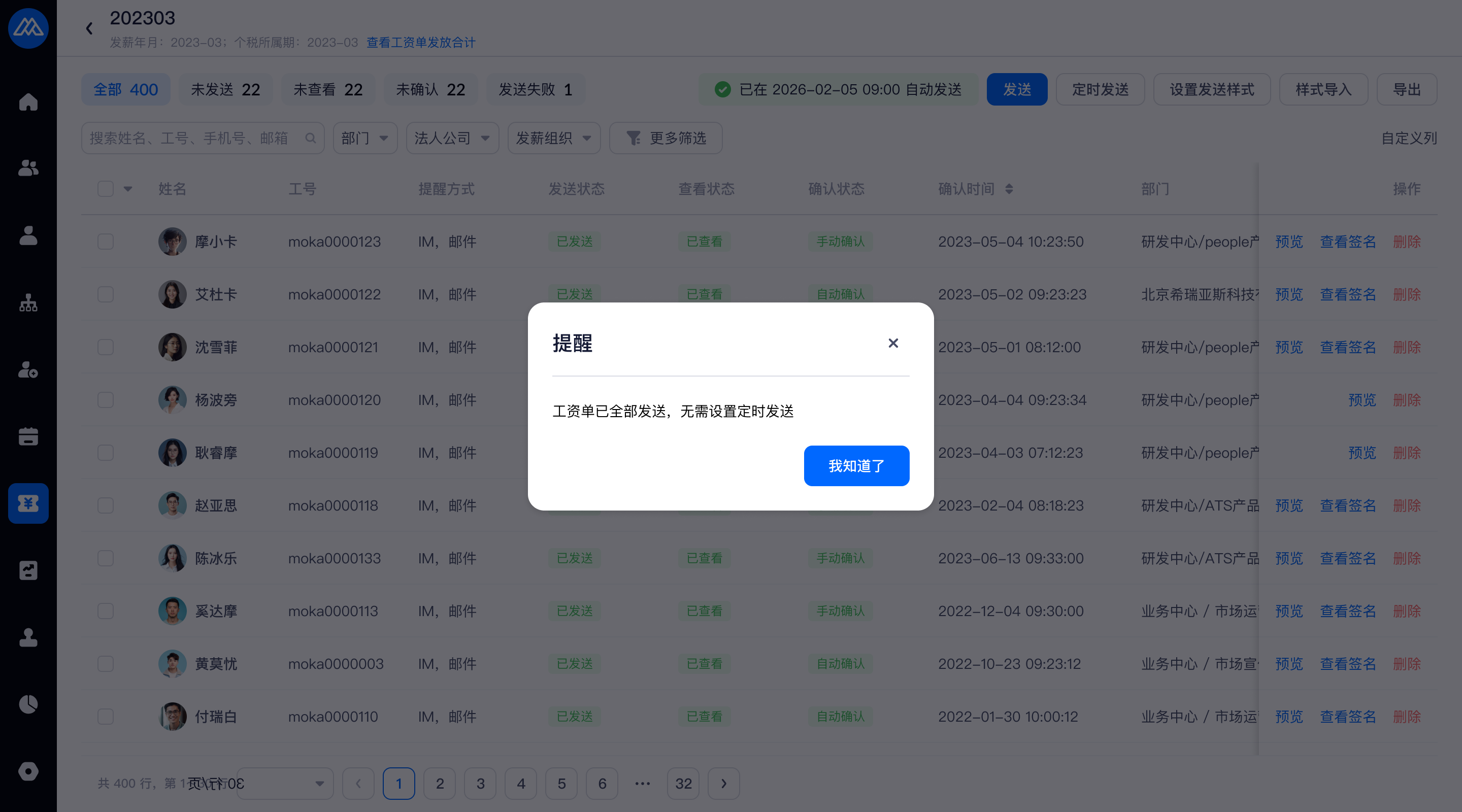Open the 发薪组织 dropdown
The width and height of the screenshot is (1462, 812).
pos(553,138)
